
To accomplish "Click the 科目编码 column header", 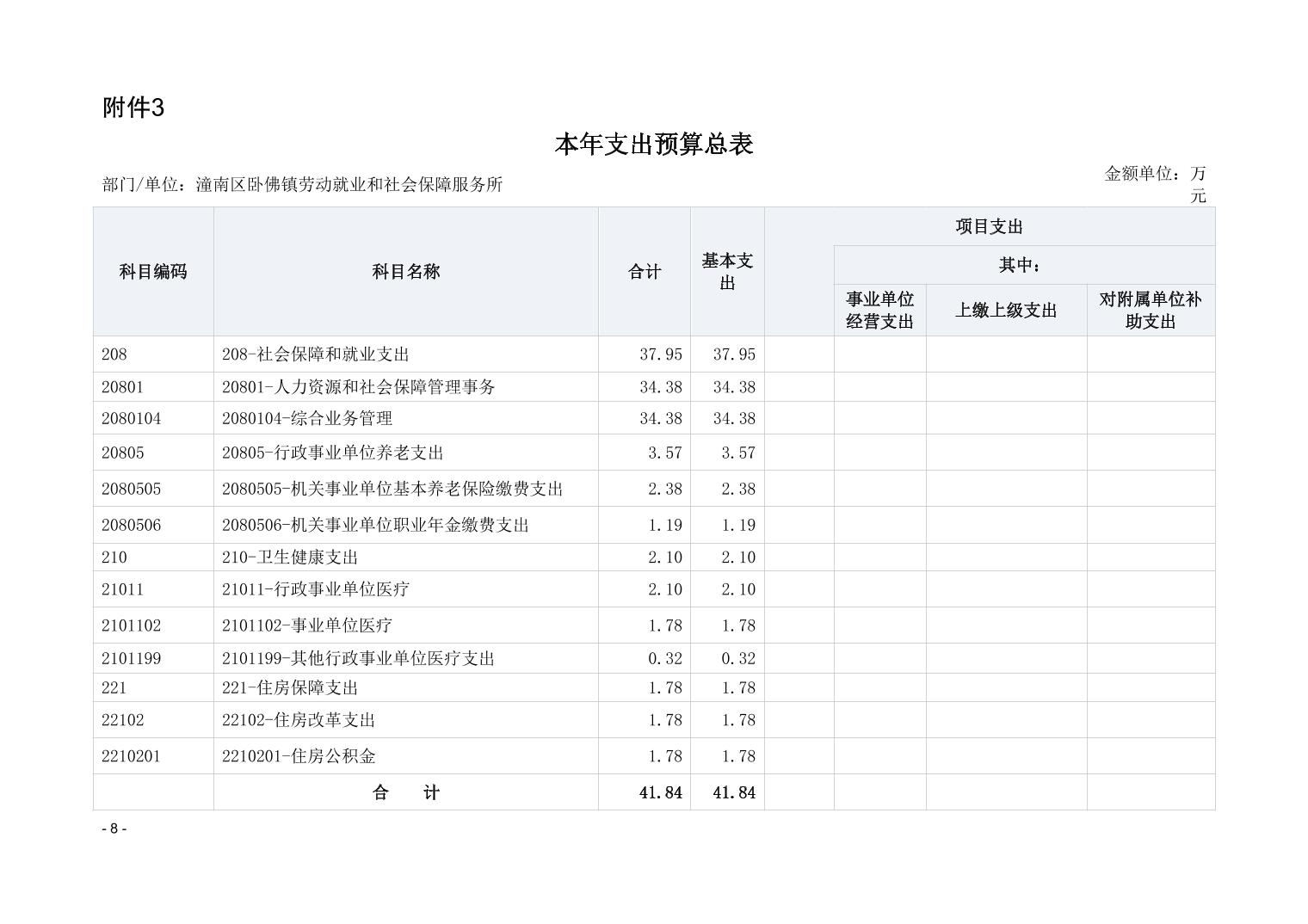I will (x=153, y=272).
